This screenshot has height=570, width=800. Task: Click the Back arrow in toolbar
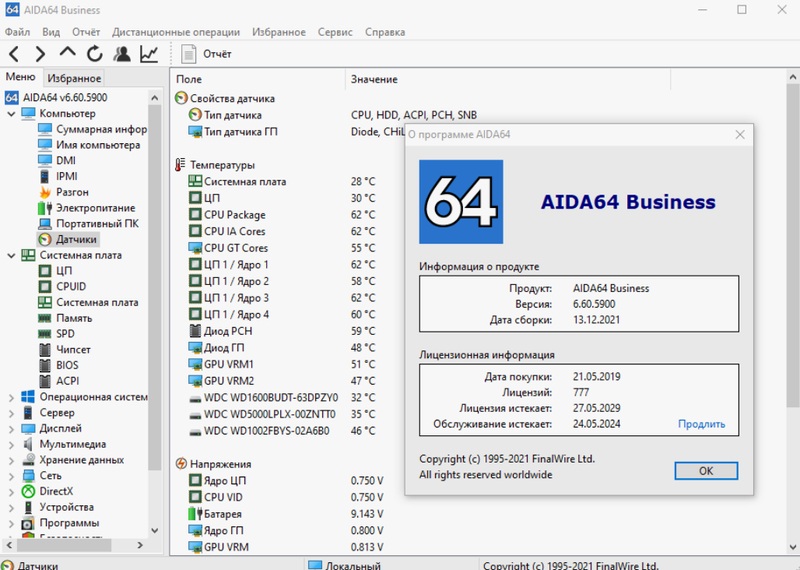[14, 54]
